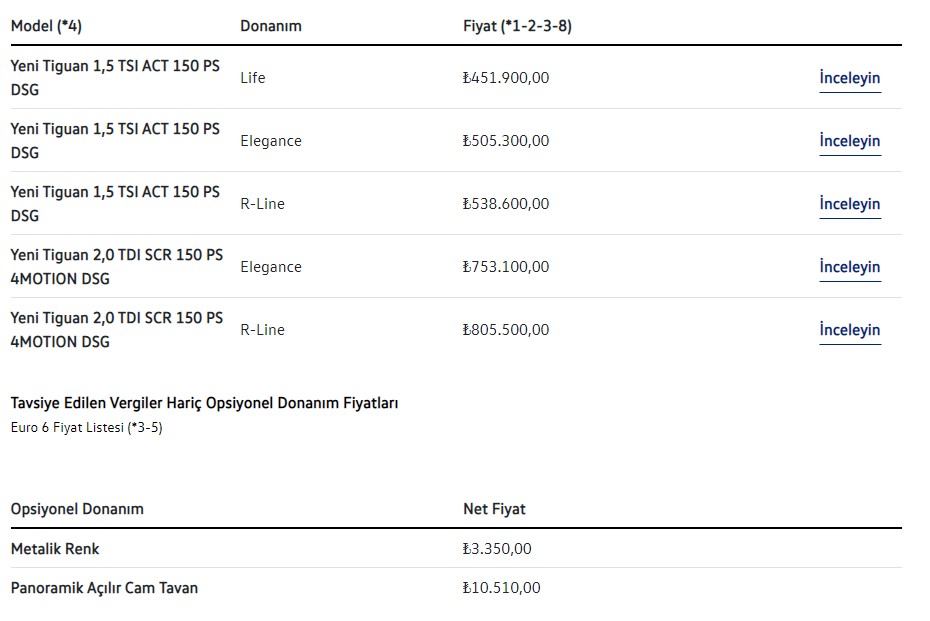Click the Euro 6 Fiyat Listesi note
Viewport: 930px width, 621px height.
86,428
